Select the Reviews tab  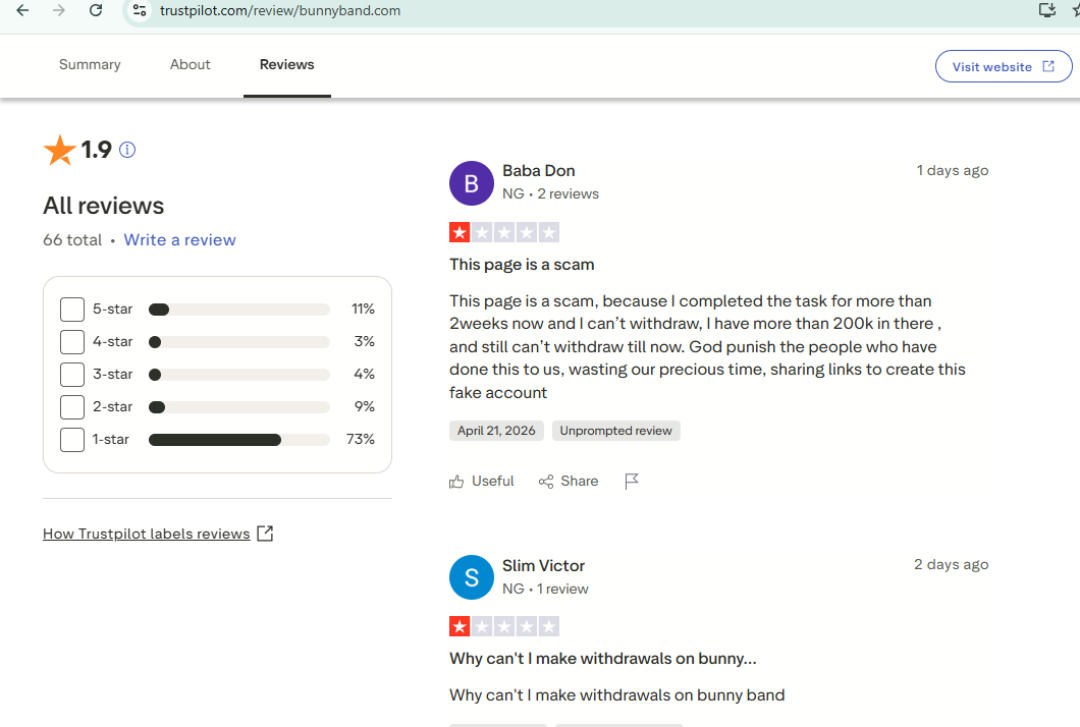coord(287,65)
